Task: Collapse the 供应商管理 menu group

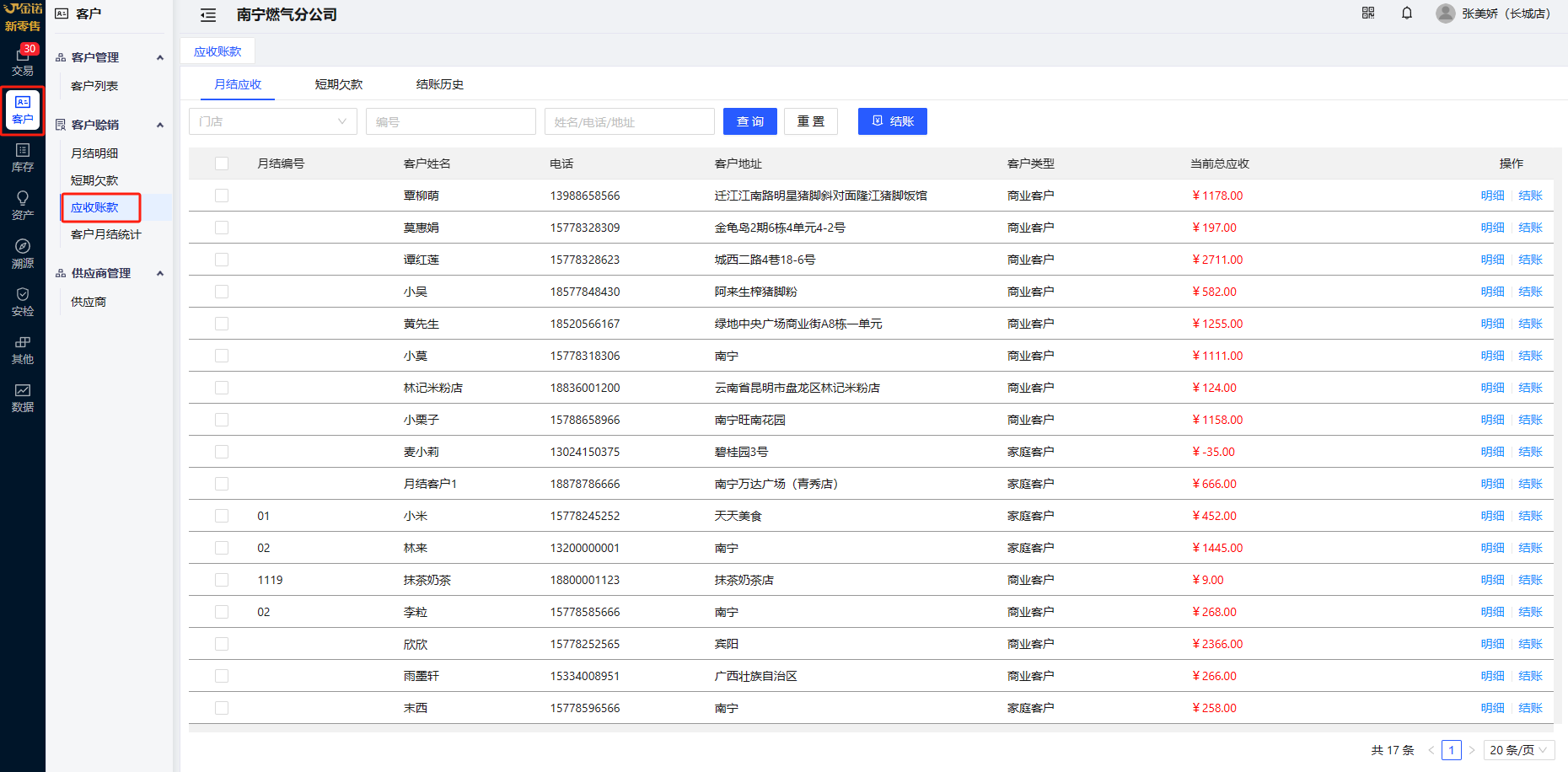Action: pos(160,273)
